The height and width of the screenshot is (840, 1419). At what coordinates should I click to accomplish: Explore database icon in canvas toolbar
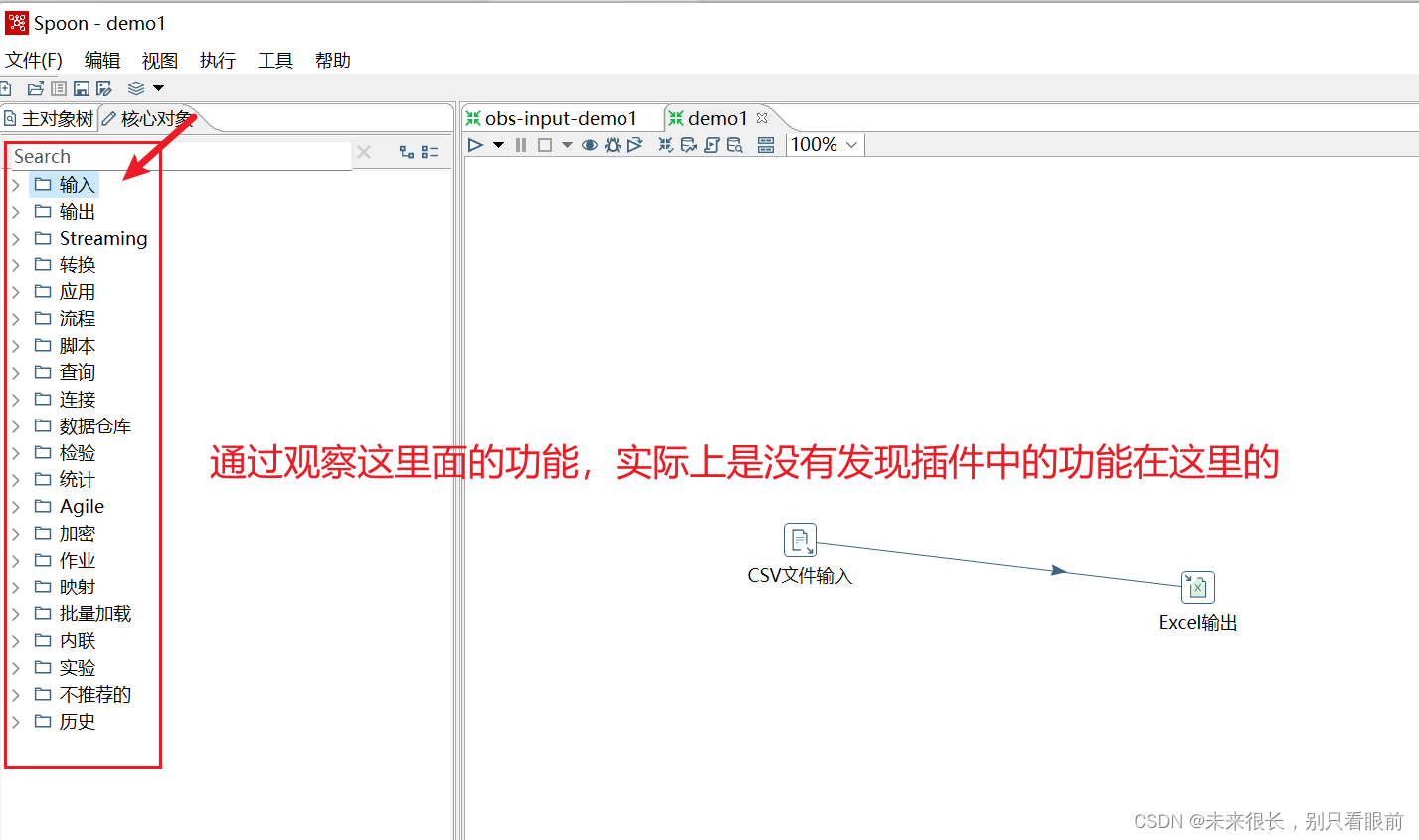pyautogui.click(x=735, y=145)
